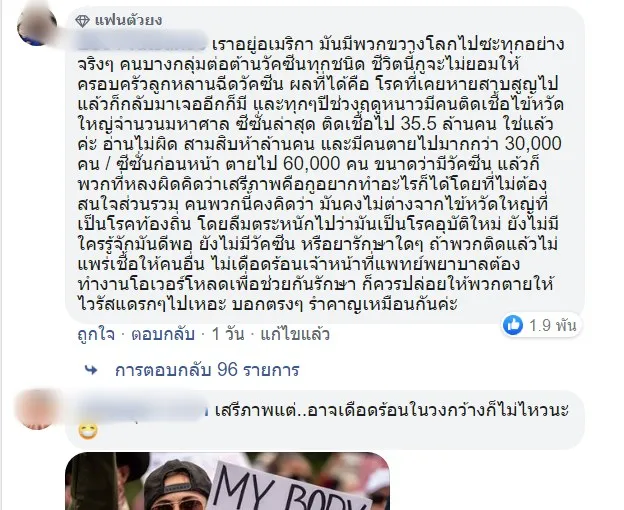Like the long comment via ถูกใจ
This screenshot has height=510, width=624.
coord(96,334)
